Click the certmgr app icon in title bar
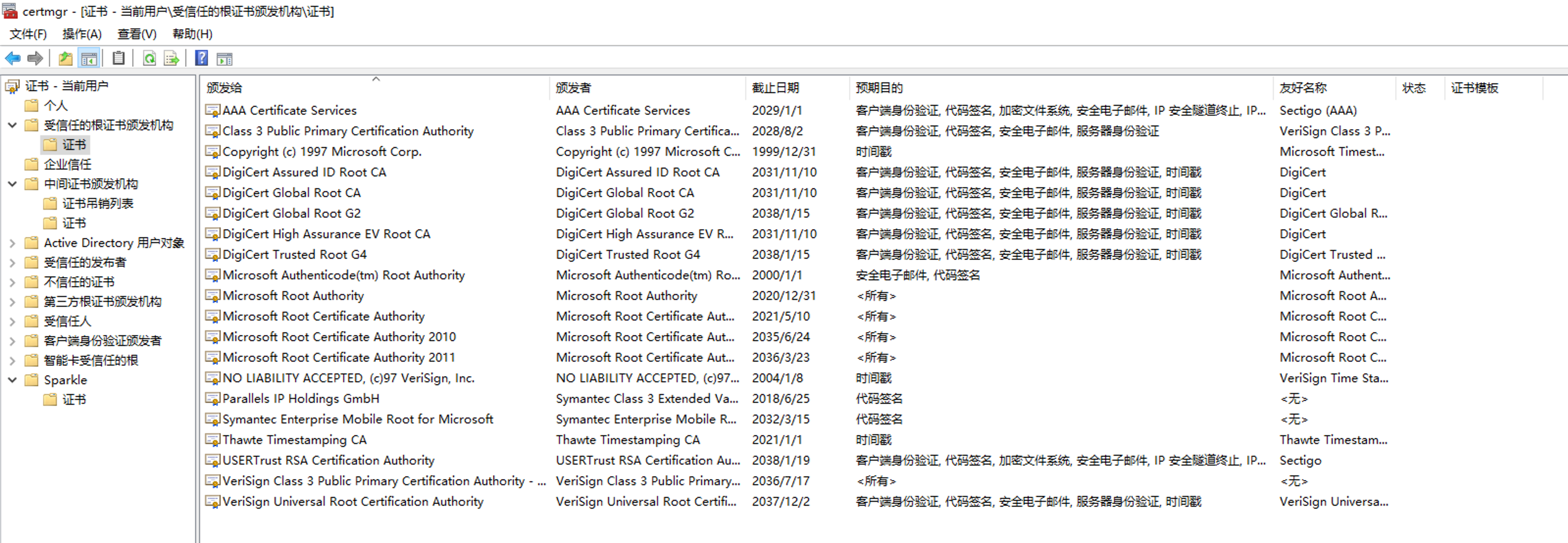 pos(10,11)
